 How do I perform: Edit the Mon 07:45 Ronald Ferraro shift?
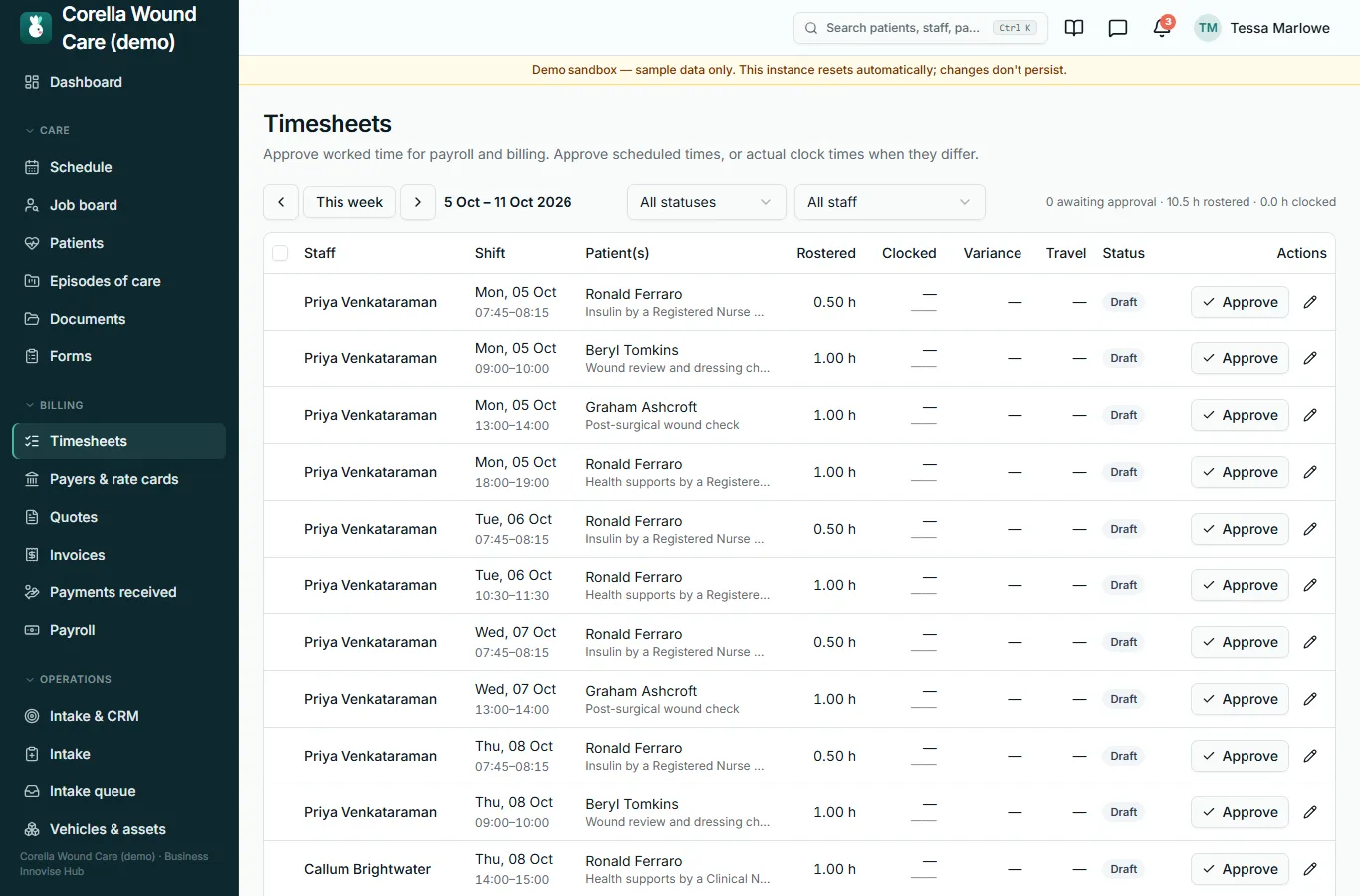1310,302
